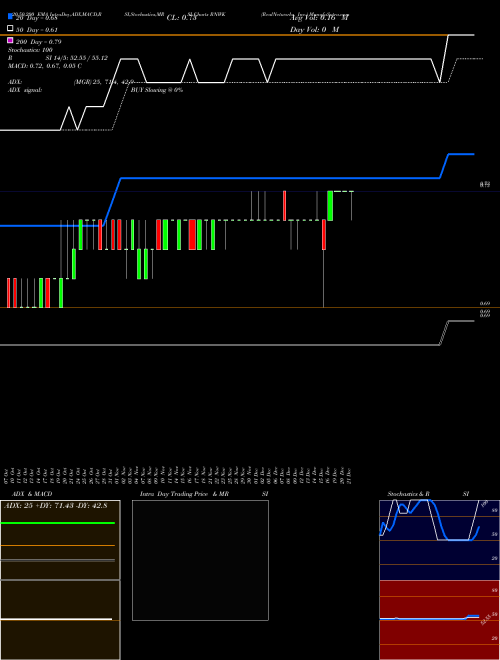
Task: Click the tall green candlestick near 0.73 level
Action: pos(330,206)
